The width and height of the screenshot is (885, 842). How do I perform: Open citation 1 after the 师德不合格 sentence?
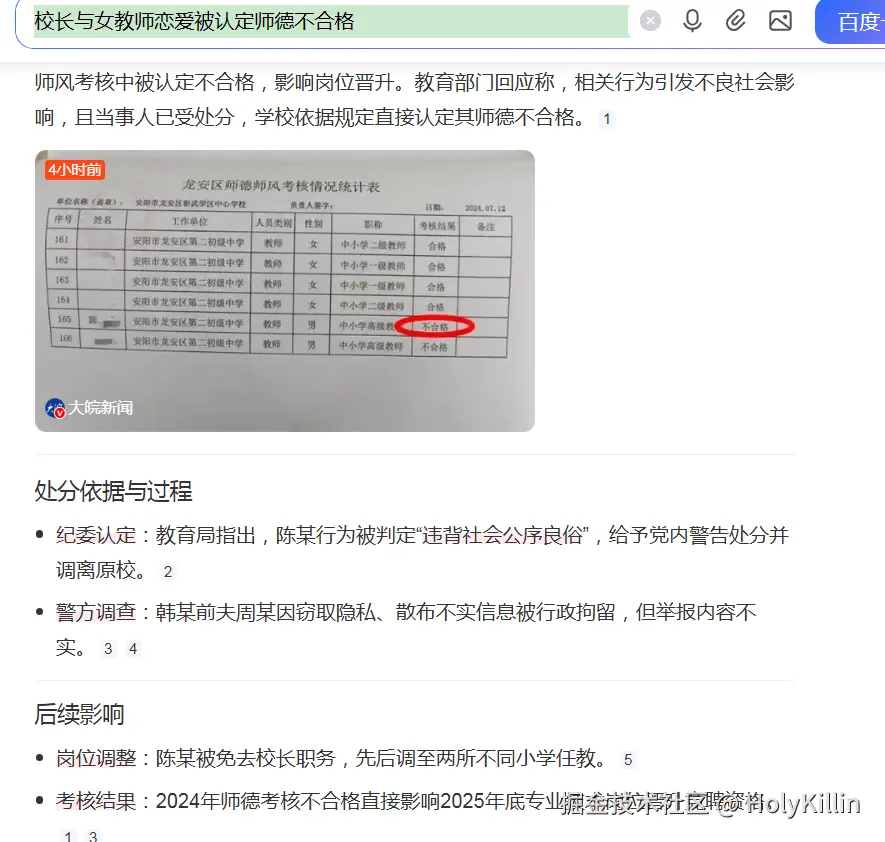click(607, 119)
